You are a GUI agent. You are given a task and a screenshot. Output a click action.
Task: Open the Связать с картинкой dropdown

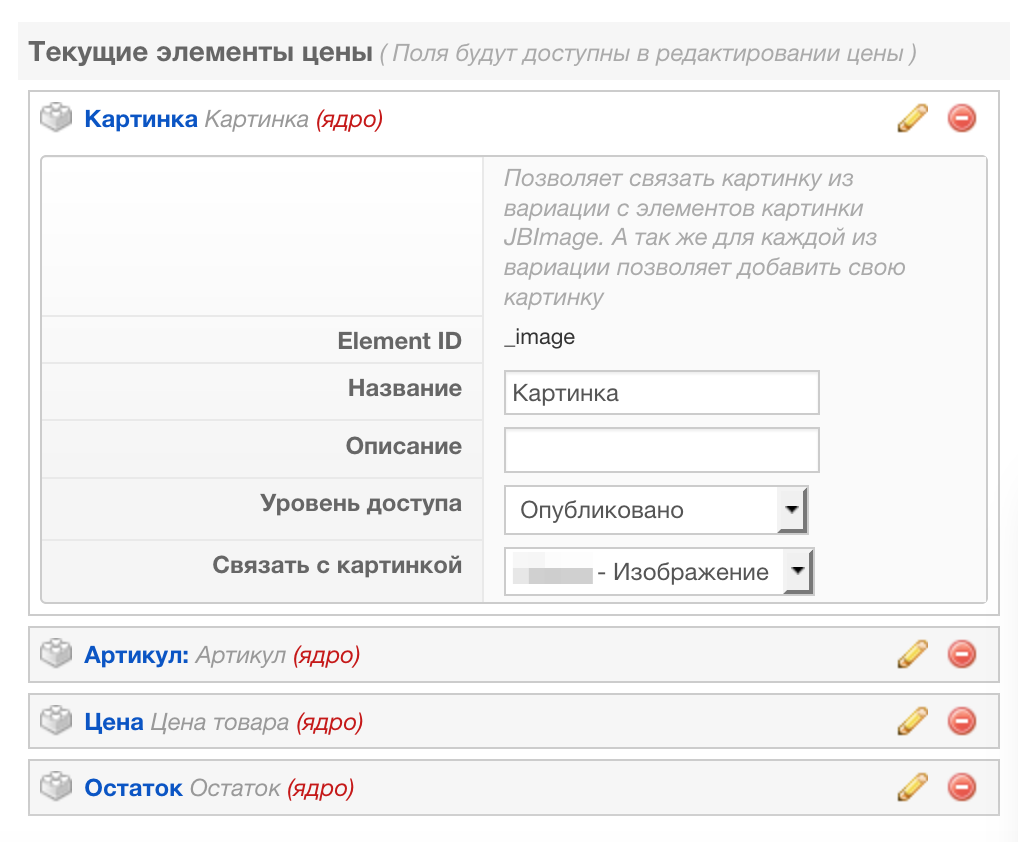(659, 572)
